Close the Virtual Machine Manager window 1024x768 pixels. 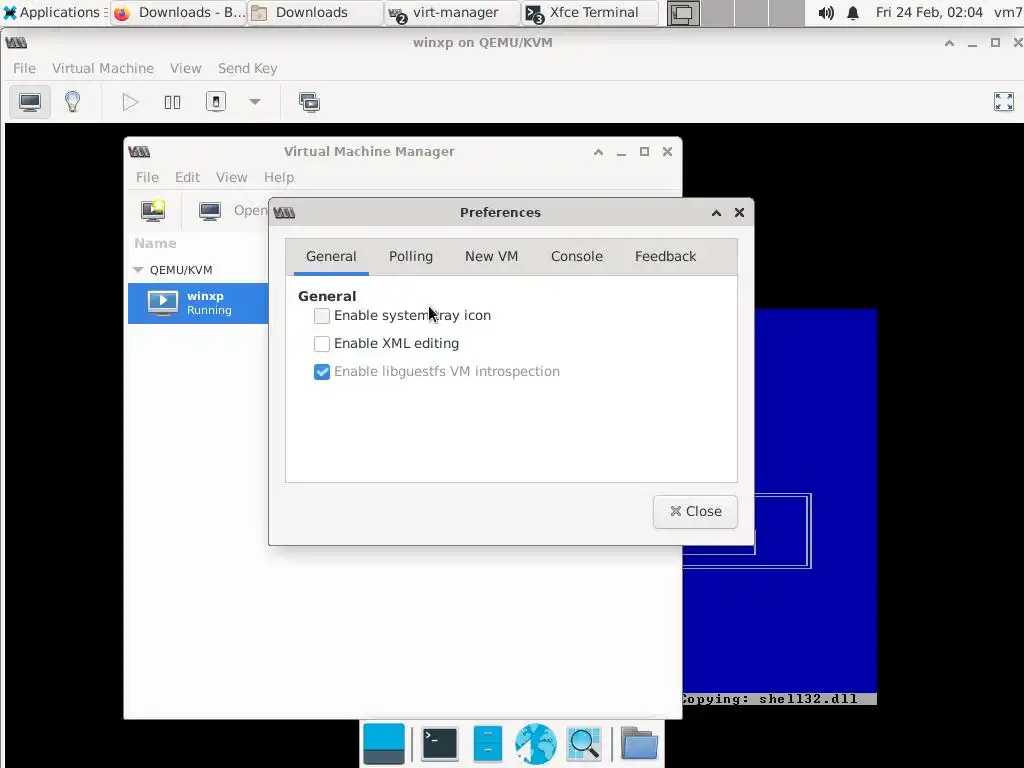(667, 152)
